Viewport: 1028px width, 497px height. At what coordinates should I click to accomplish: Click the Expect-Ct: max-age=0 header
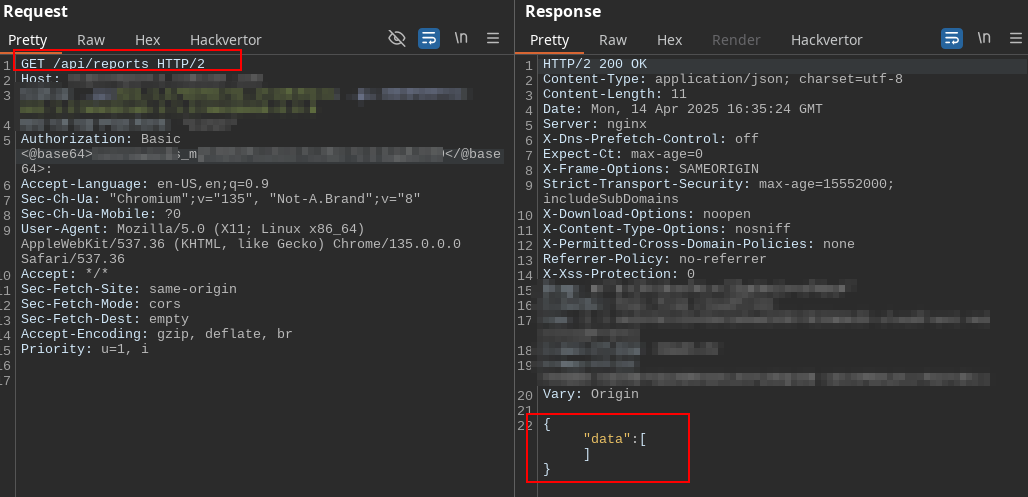point(623,154)
